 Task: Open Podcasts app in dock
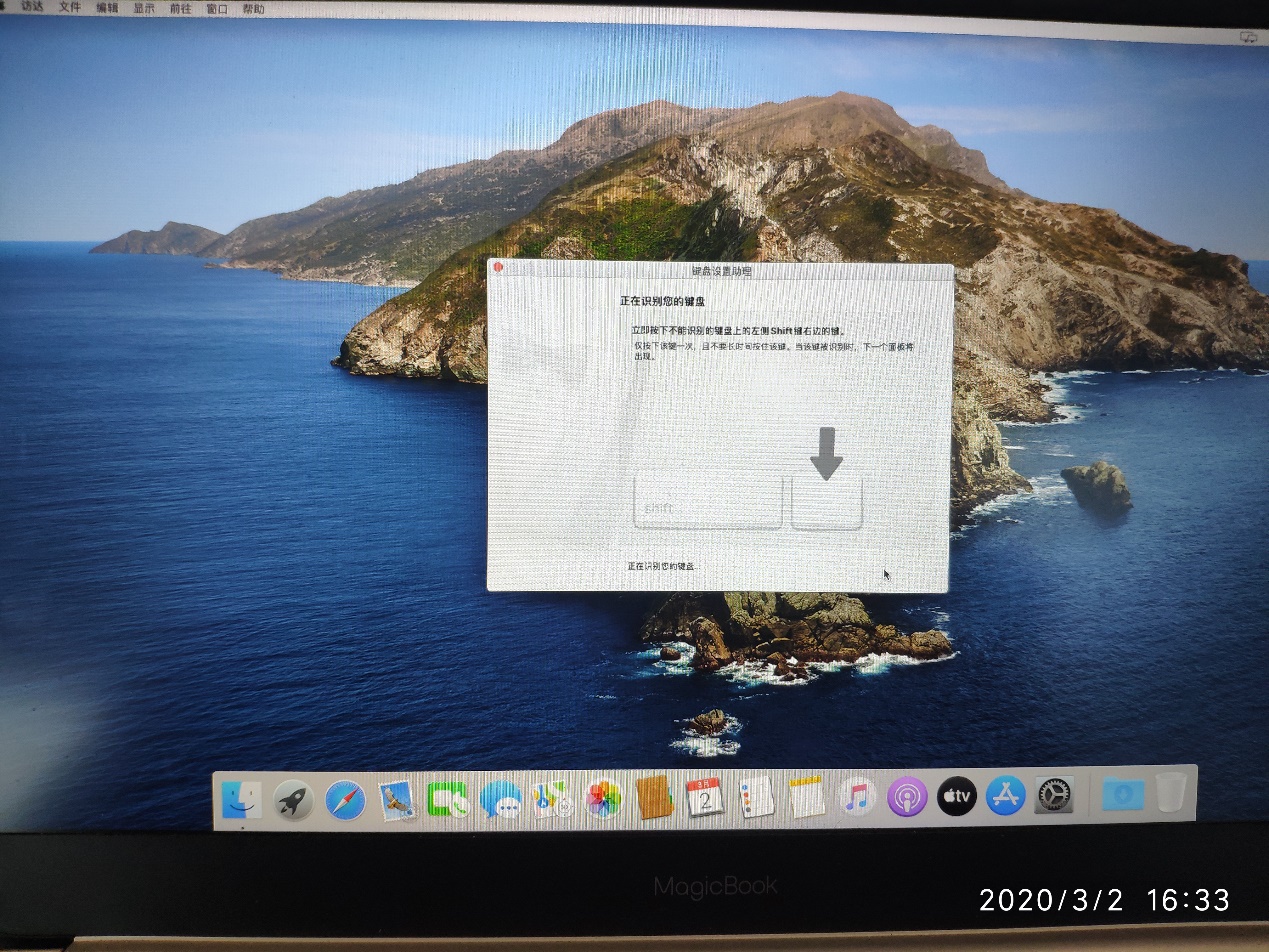pyautogui.click(x=907, y=797)
